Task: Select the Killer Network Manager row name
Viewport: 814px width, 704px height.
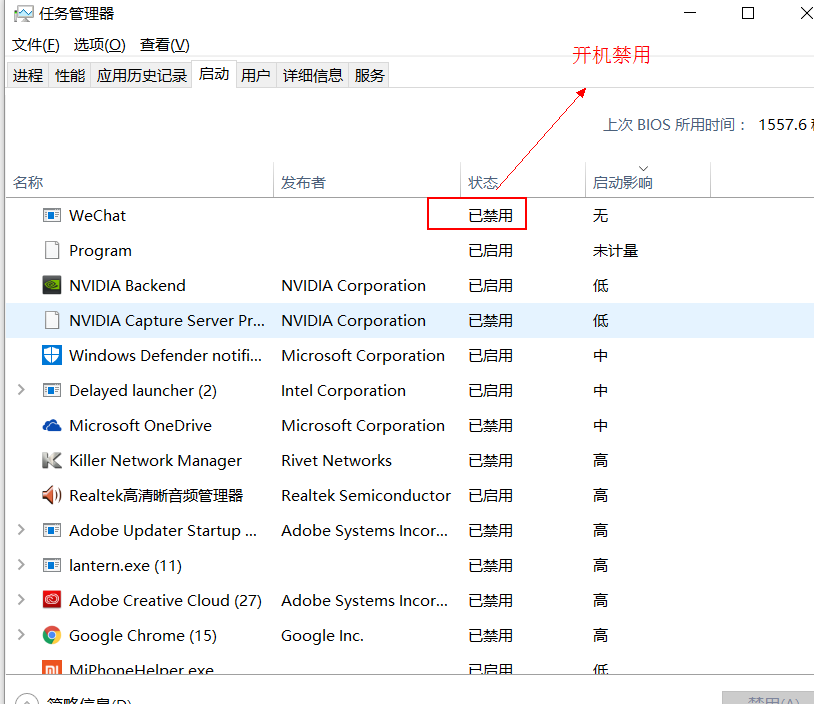Action: click(155, 461)
